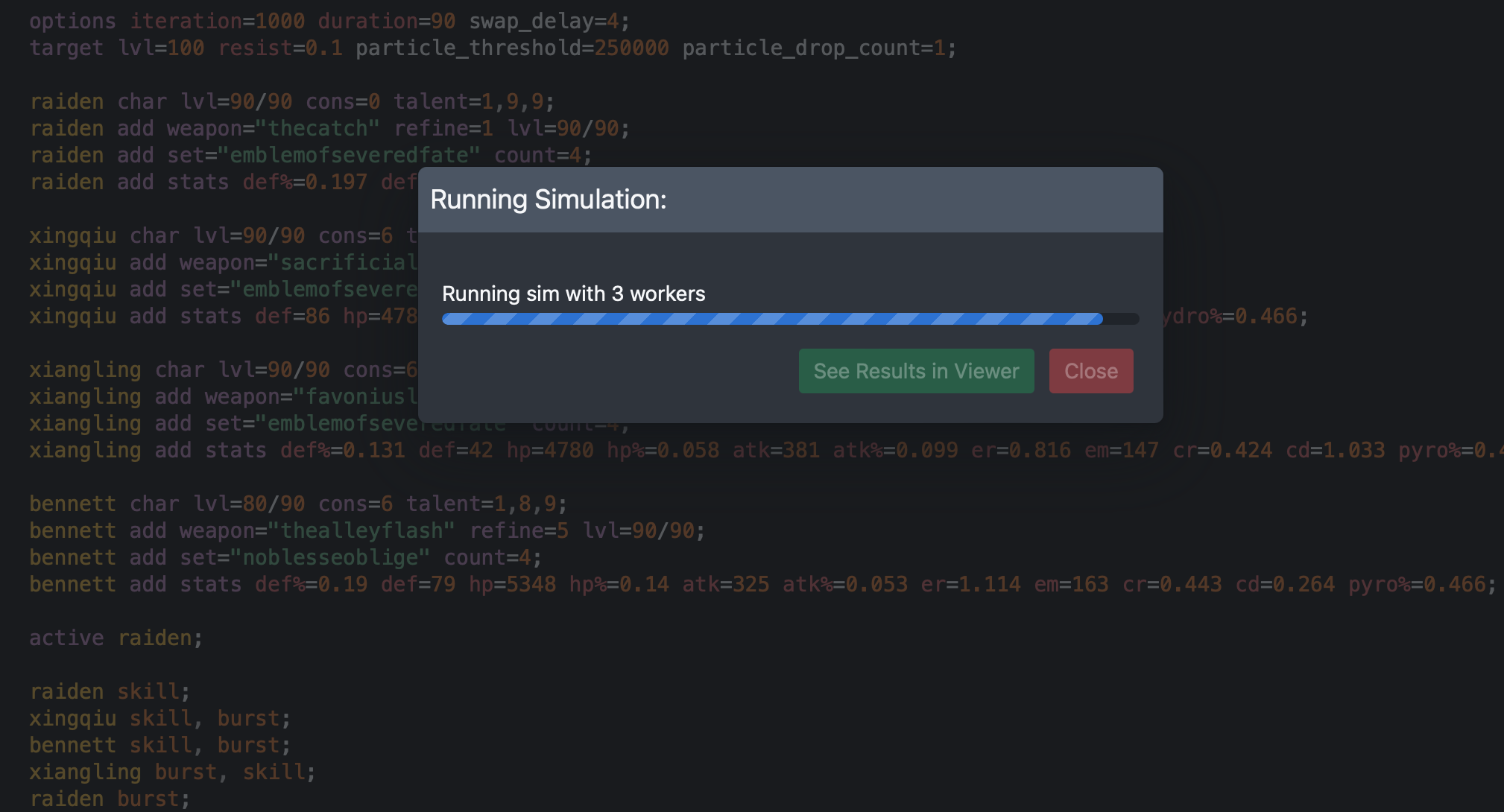This screenshot has width=1504, height=812.
Task: Click the bennett weapon "thealleyflash" line
Action: click(x=365, y=530)
